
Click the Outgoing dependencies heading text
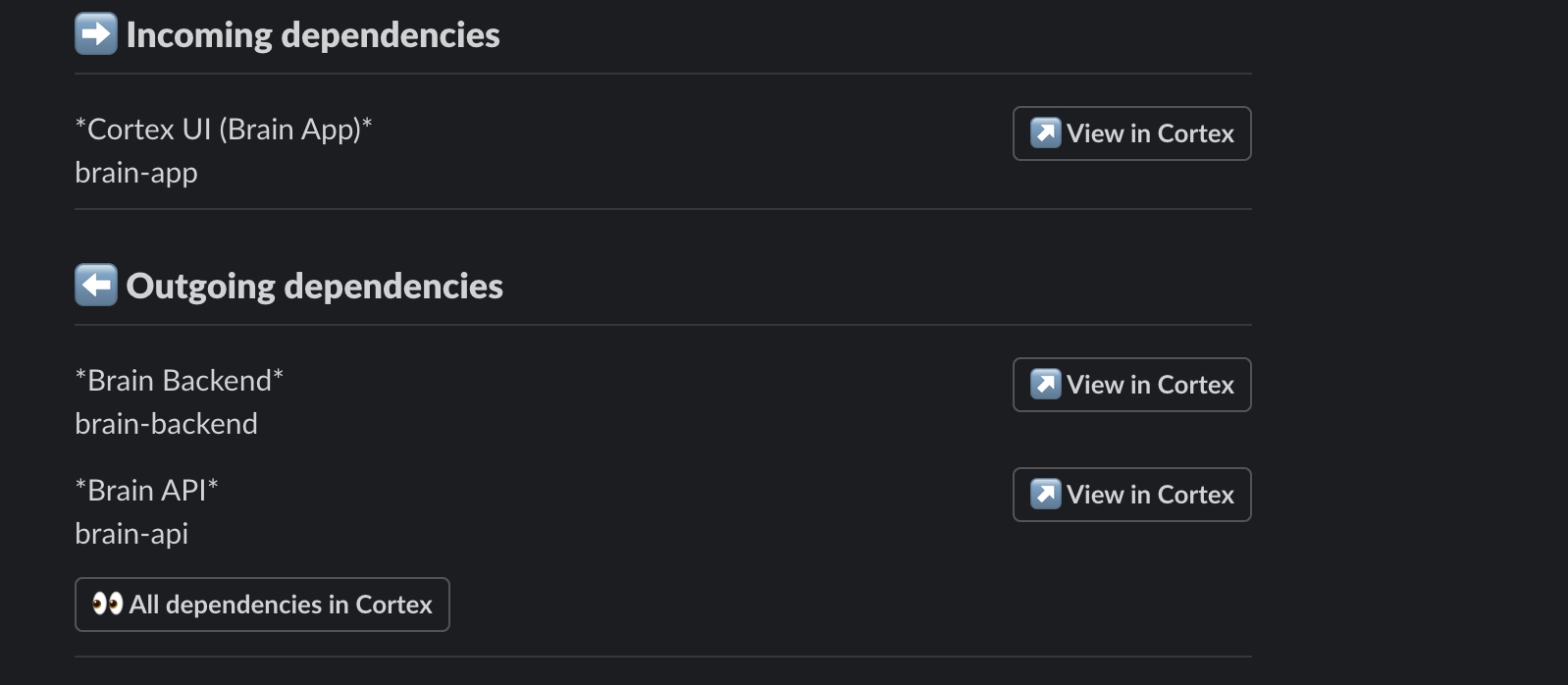pyautogui.click(x=314, y=287)
